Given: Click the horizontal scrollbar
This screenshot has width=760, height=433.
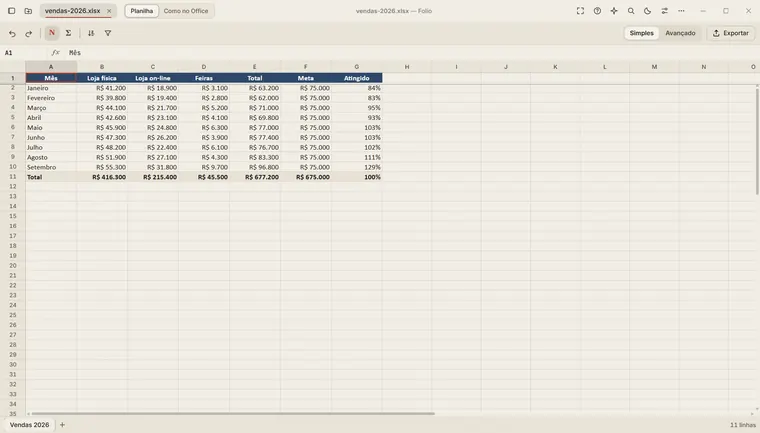Looking at the screenshot, I should tap(233, 414).
